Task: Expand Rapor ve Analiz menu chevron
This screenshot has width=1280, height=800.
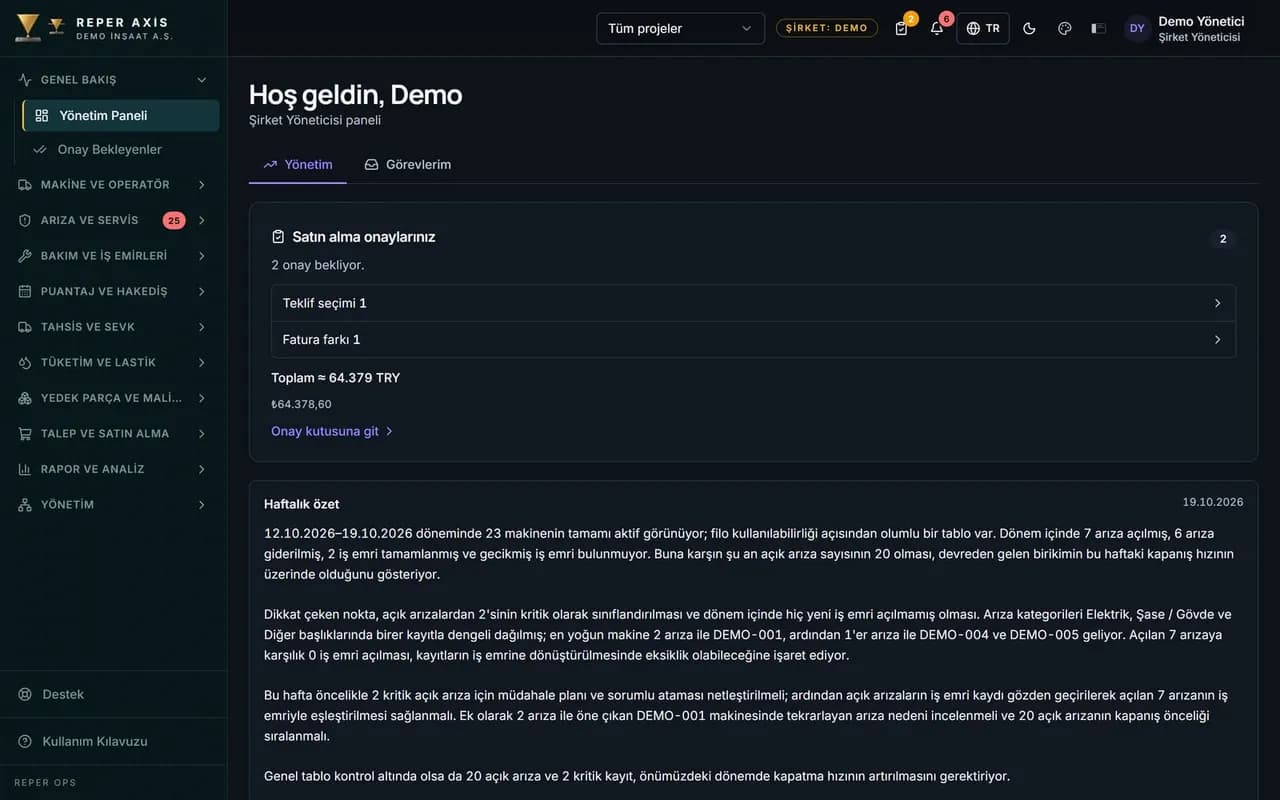Action: pyautogui.click(x=201, y=469)
